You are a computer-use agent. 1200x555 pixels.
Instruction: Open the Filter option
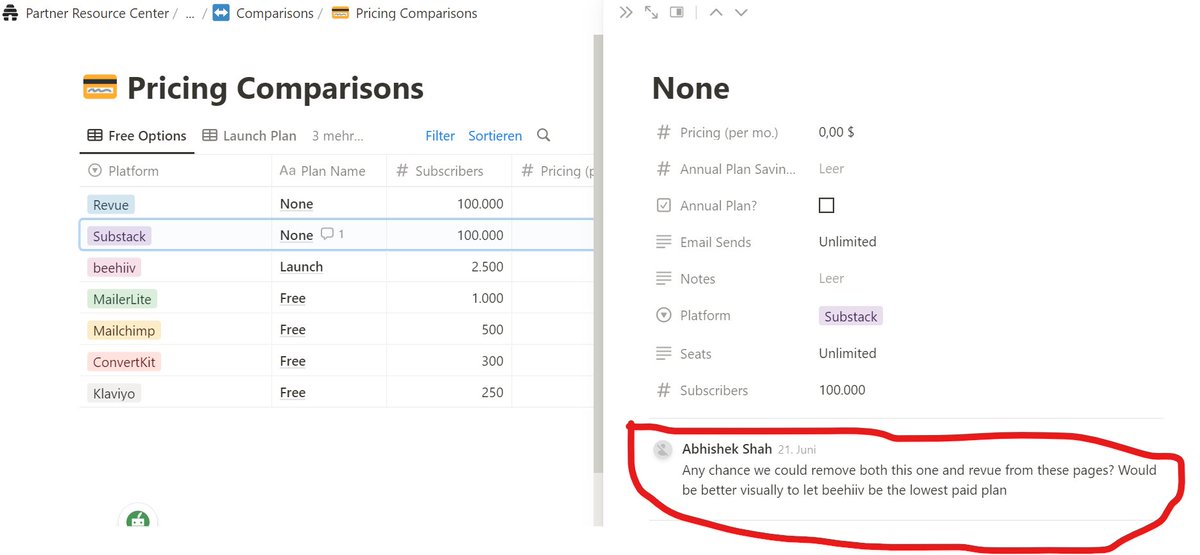pos(440,136)
